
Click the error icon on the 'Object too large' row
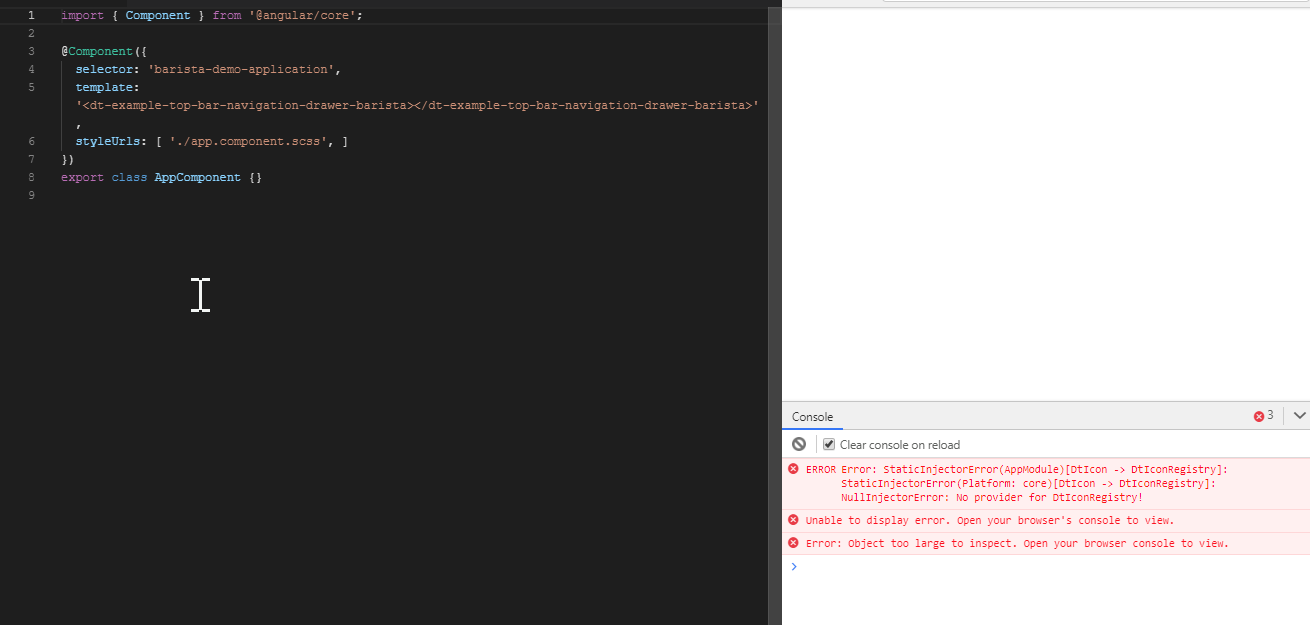point(794,543)
